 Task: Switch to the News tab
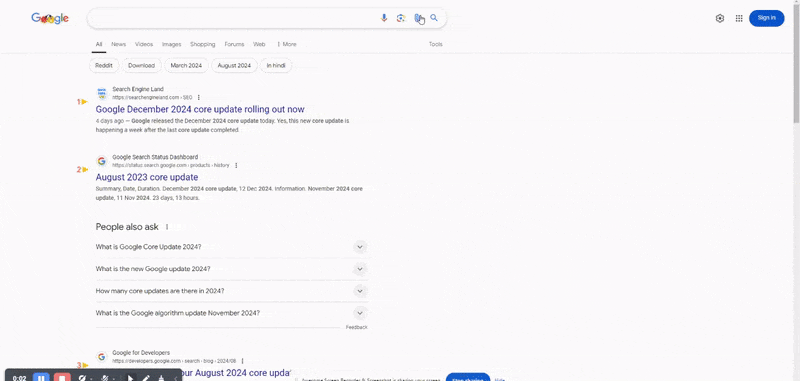118,44
